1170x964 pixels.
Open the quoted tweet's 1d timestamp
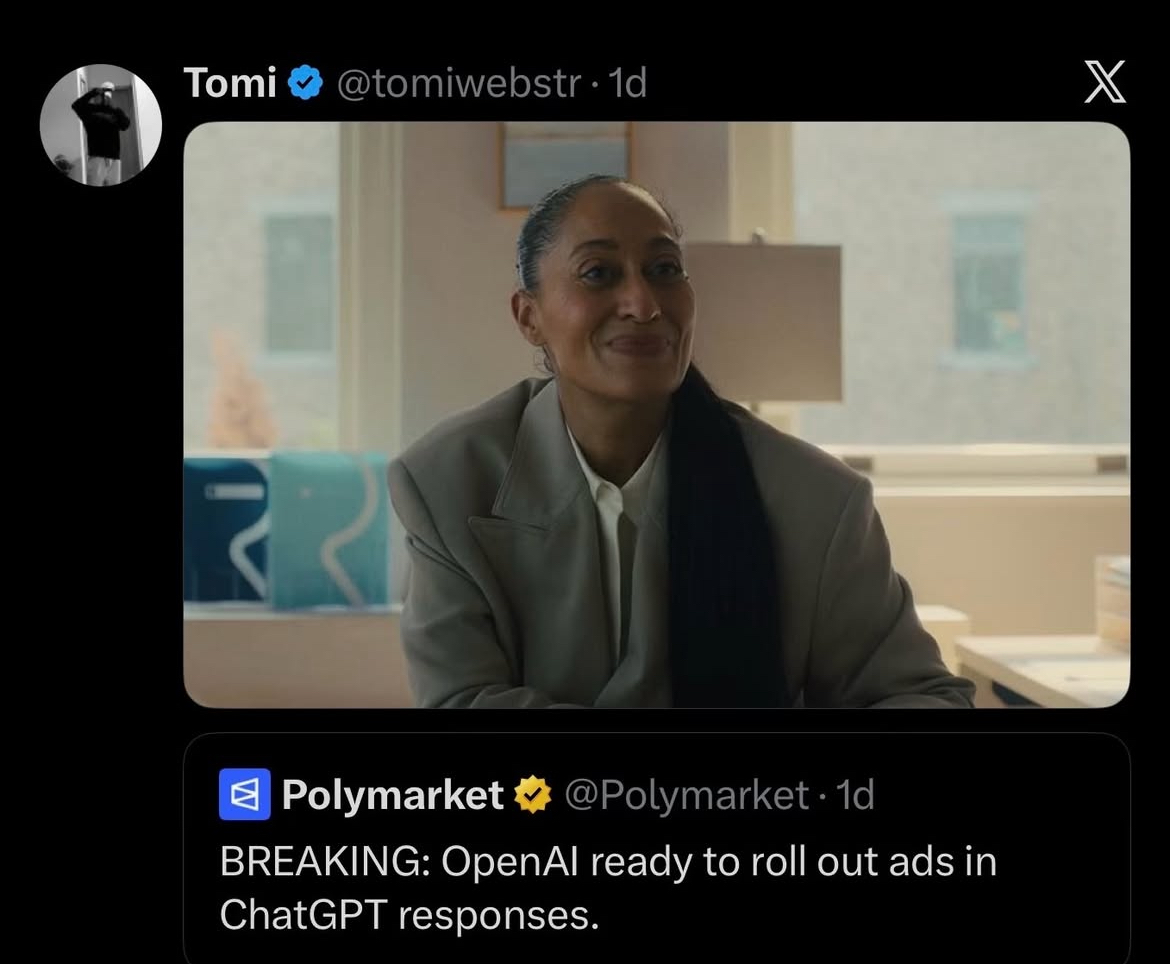[x=855, y=795]
